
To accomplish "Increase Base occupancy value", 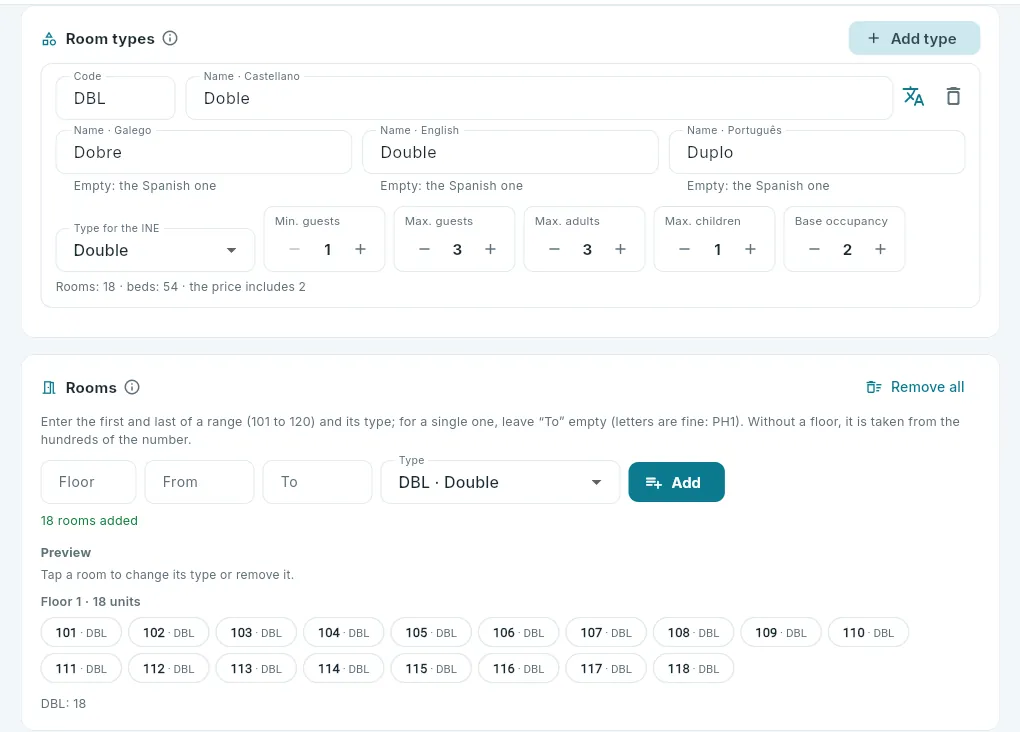I will pyautogui.click(x=880, y=249).
